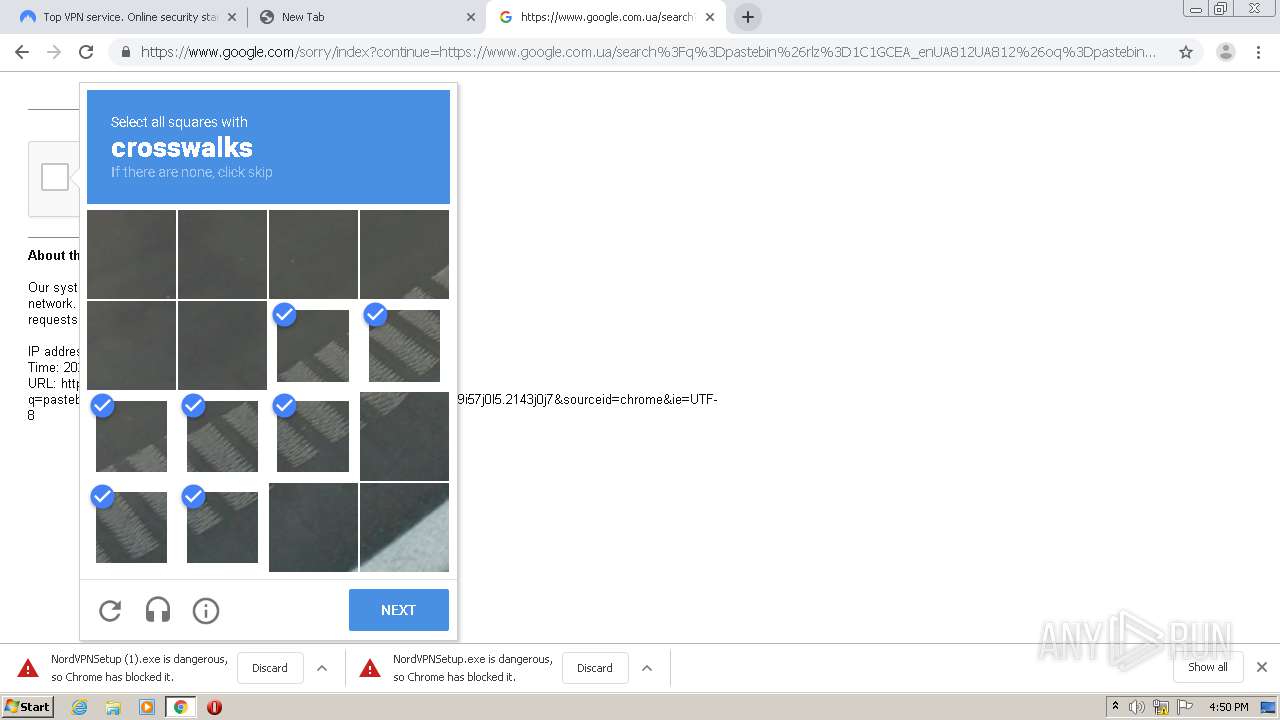
Task: Bookmark this page with star icon
Action: (1186, 52)
